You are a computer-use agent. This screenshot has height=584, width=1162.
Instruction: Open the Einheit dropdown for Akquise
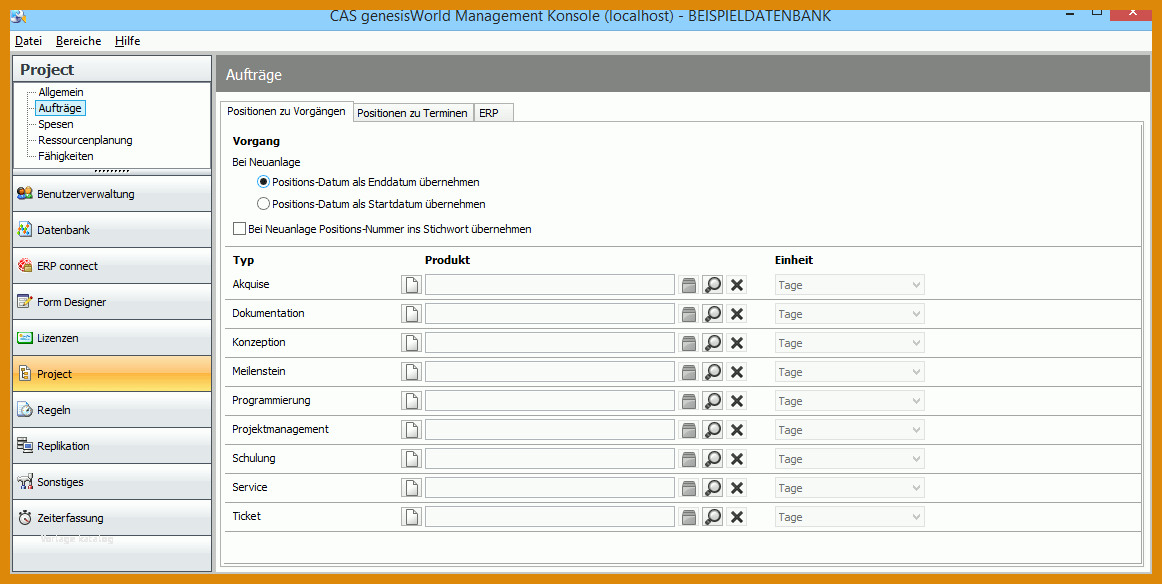tap(849, 285)
